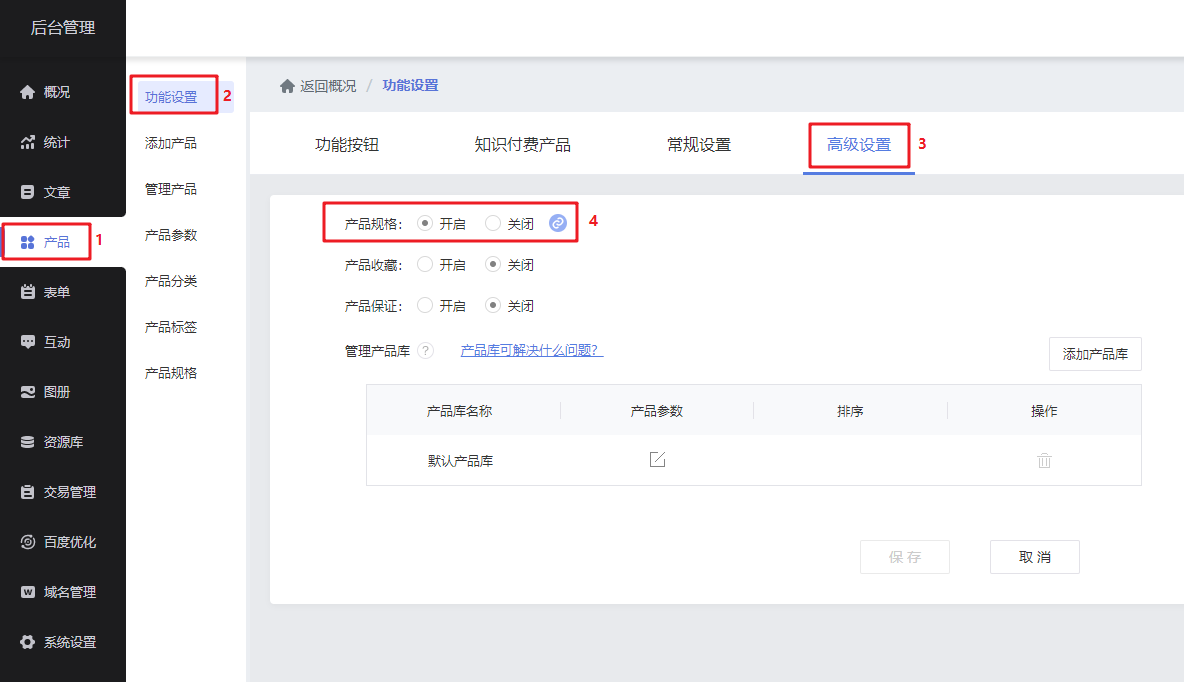
Task: Open 产品分类 submenu item
Action: [171, 281]
